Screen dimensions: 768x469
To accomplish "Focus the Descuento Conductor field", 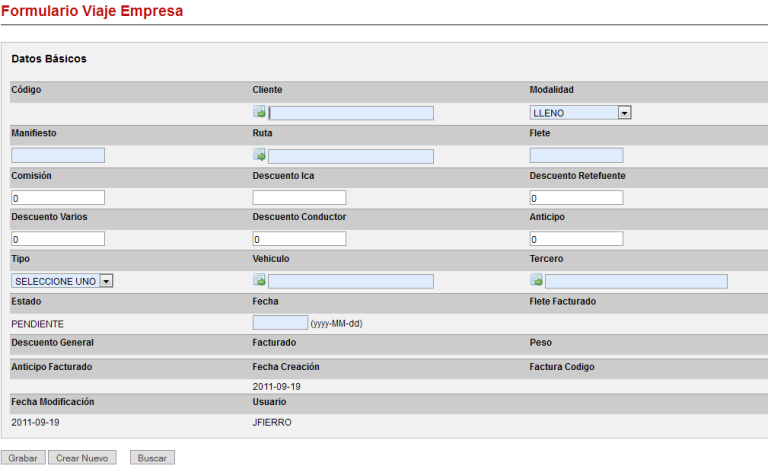I will [x=299, y=239].
